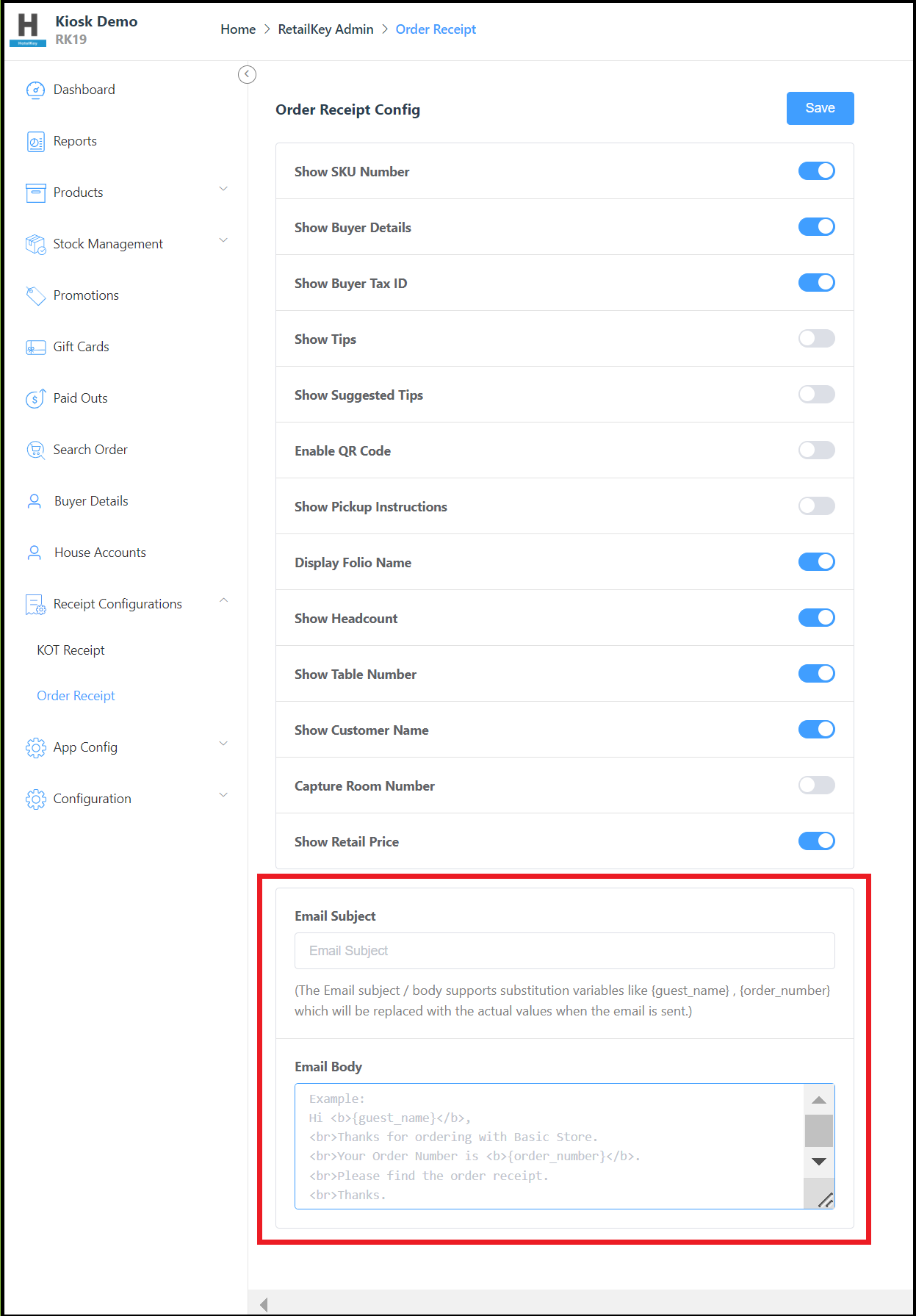Click the Paid Outs dollar icon
916x1316 pixels.
click(x=35, y=398)
